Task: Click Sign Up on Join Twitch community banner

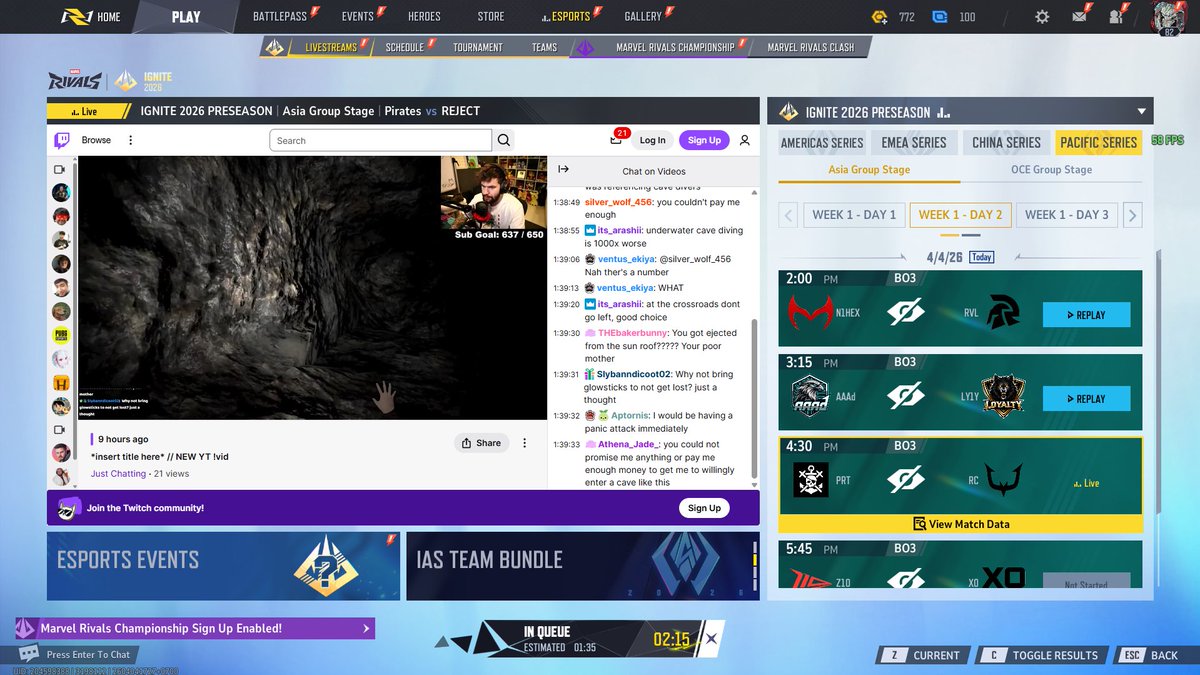Action: pos(704,508)
